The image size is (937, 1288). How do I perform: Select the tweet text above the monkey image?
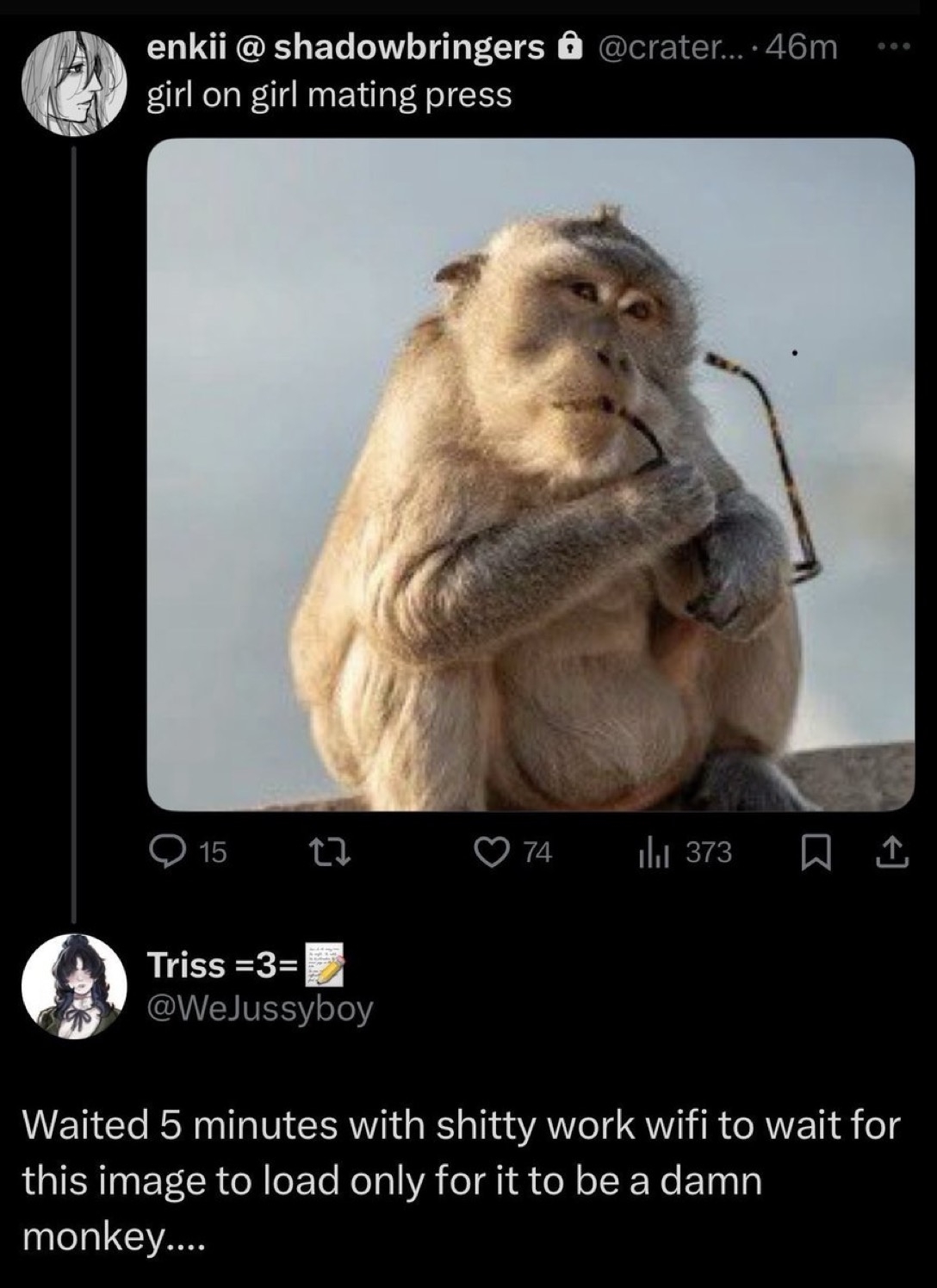pyautogui.click(x=330, y=95)
